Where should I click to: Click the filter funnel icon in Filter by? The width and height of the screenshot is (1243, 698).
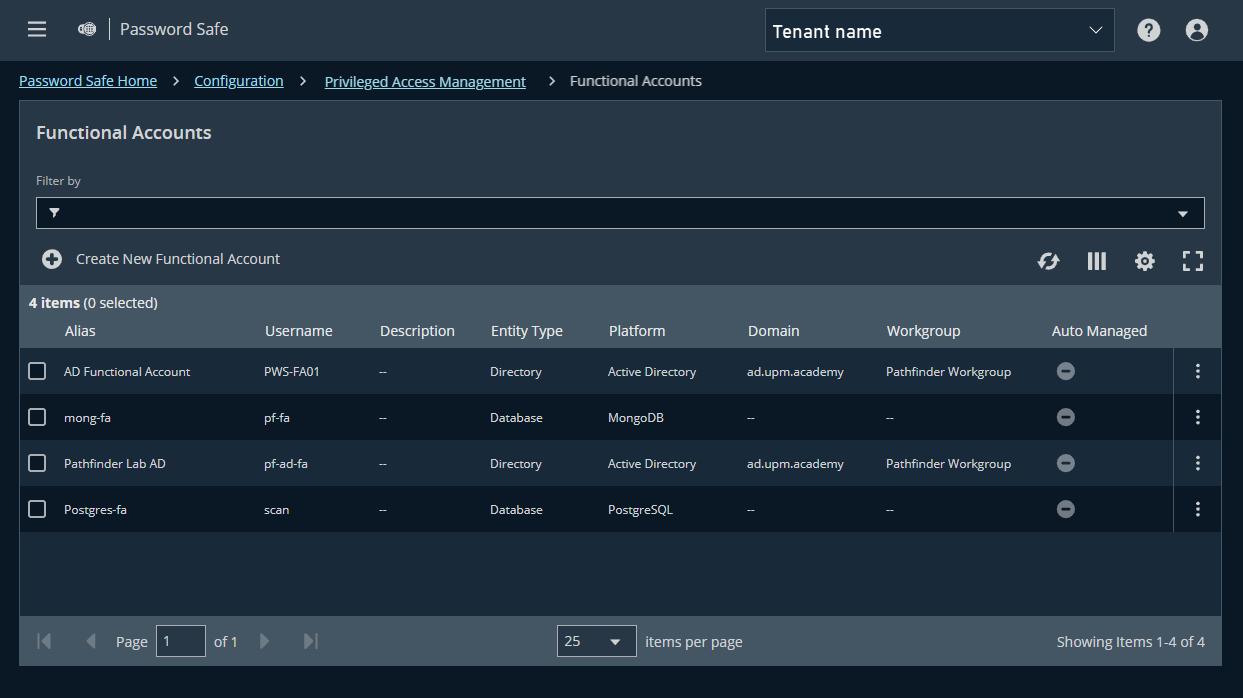tap(54, 213)
